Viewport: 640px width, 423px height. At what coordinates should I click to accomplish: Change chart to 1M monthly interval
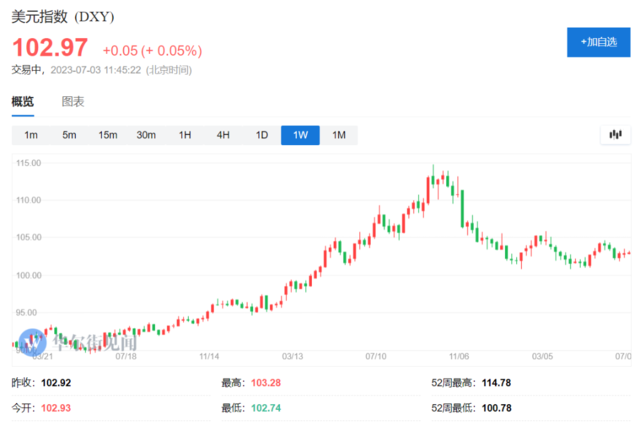(x=339, y=135)
